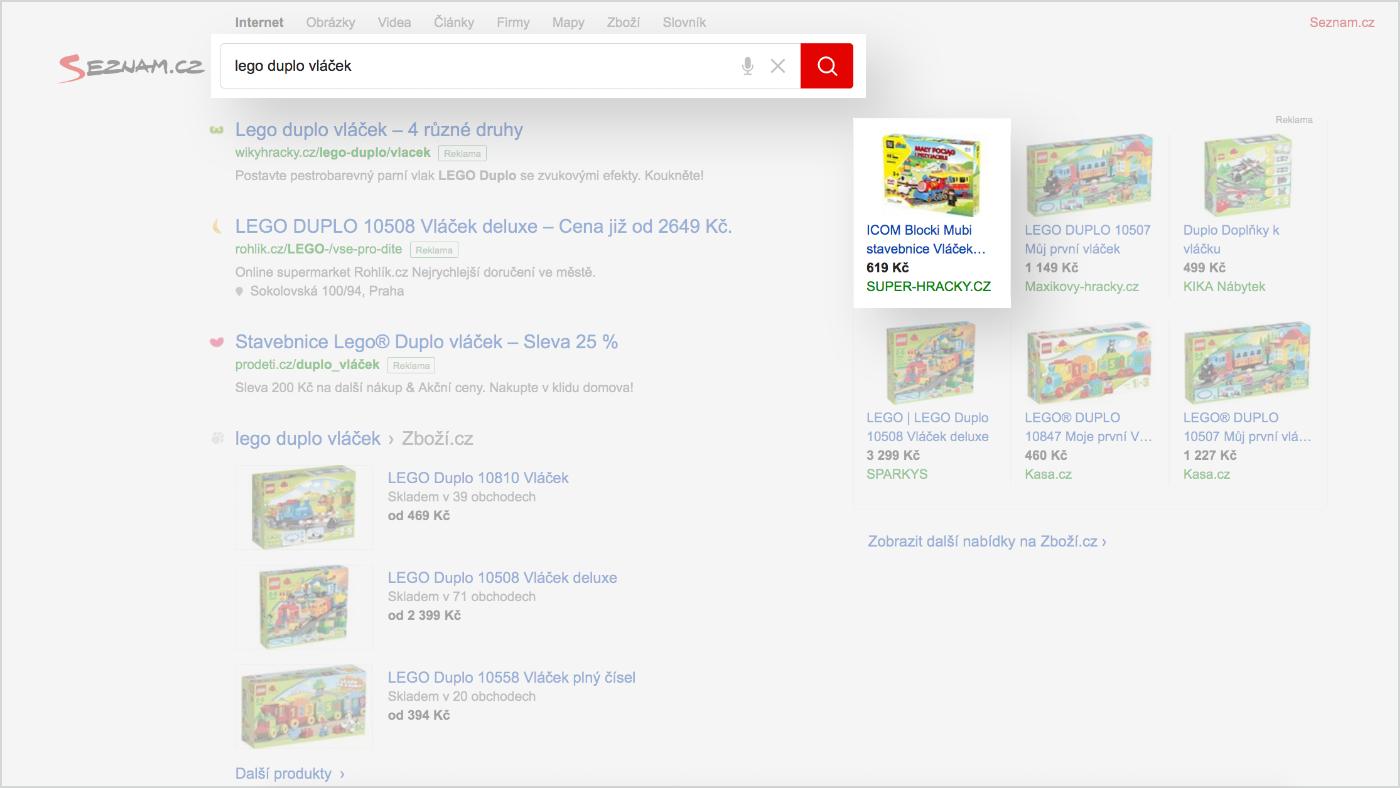Click the pink favicon beside prodeti.cz result
The image size is (1400, 788).
pos(215,342)
